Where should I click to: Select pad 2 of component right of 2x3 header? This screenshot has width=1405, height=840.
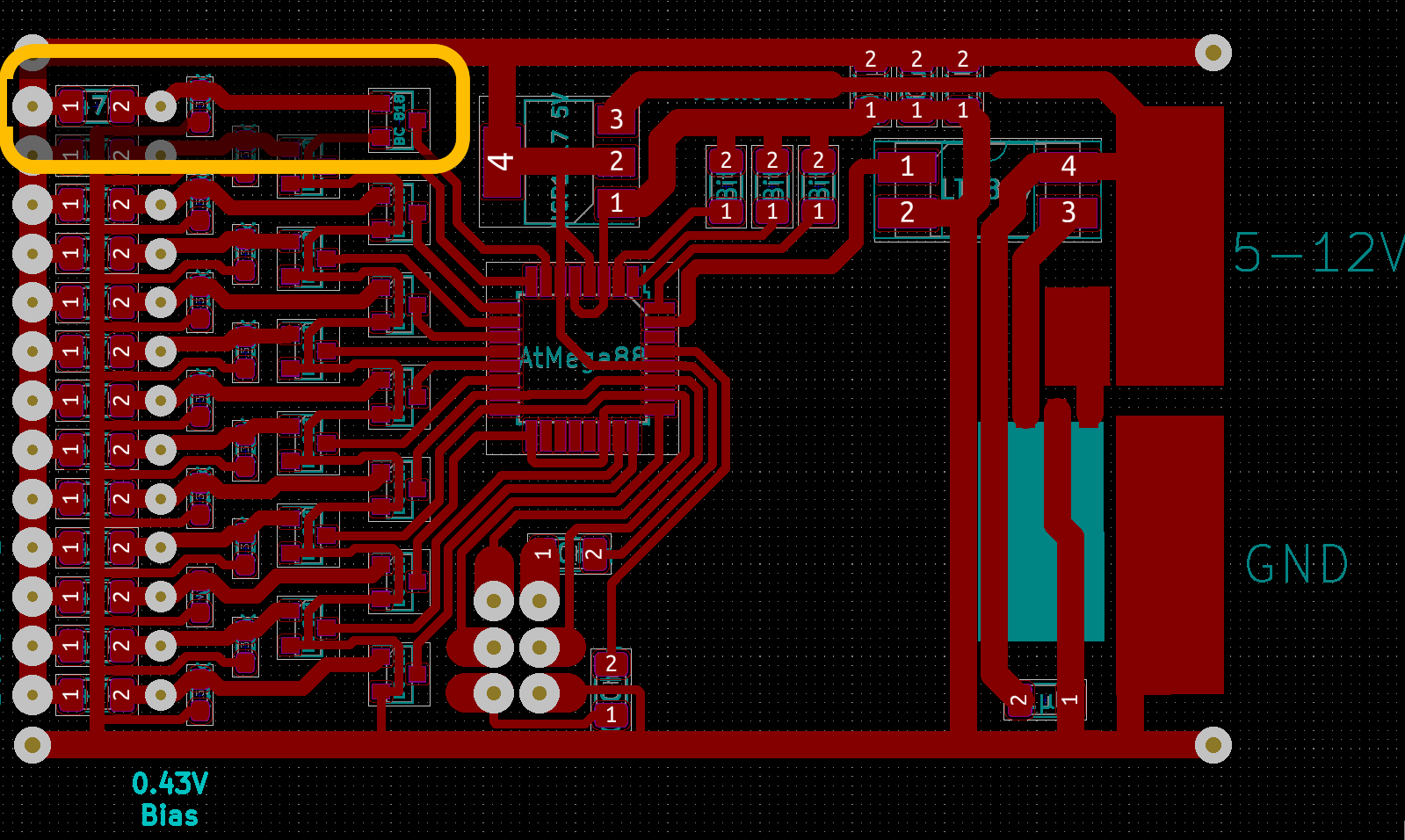coord(611,663)
